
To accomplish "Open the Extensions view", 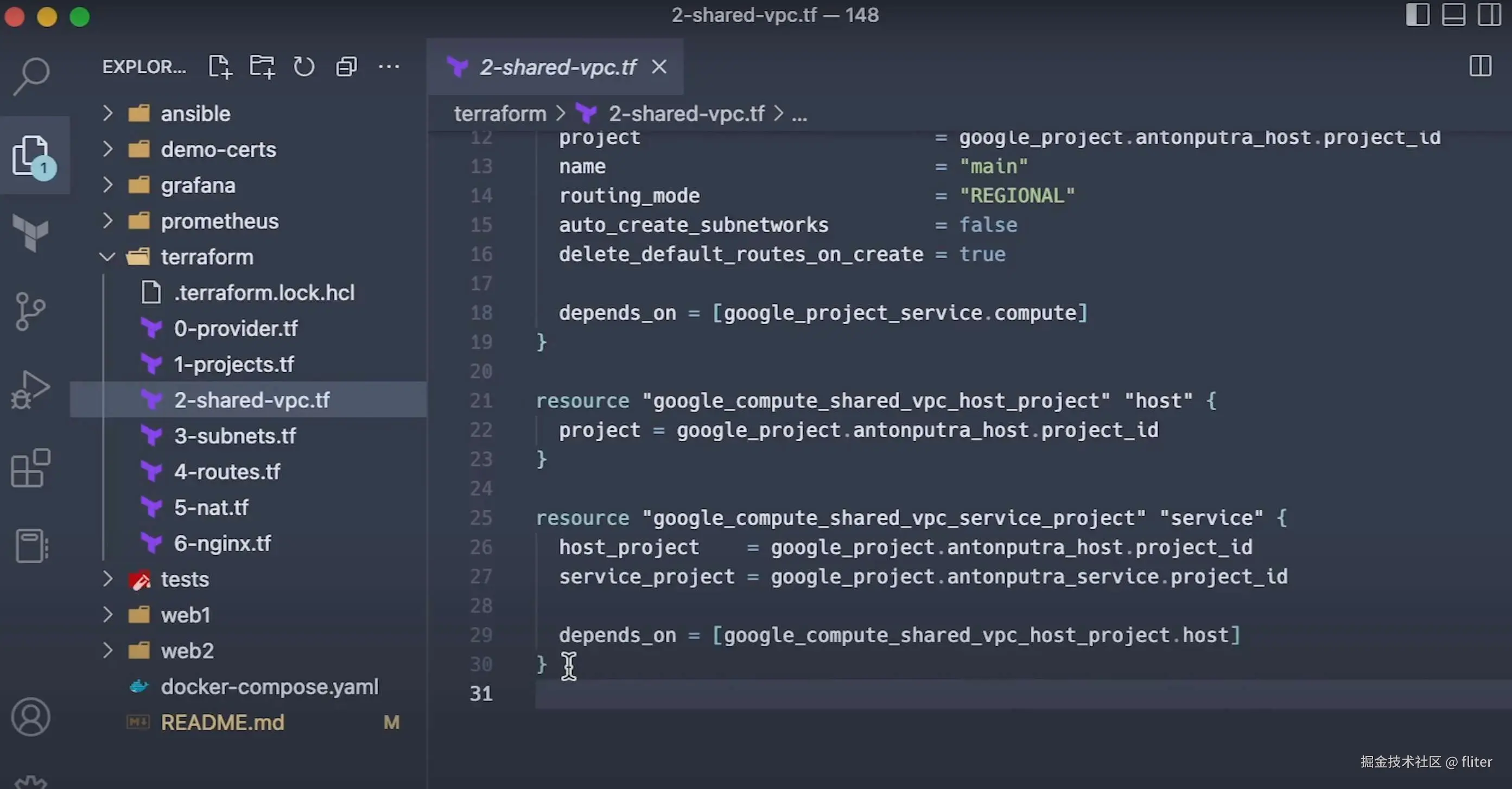I will (x=30, y=468).
